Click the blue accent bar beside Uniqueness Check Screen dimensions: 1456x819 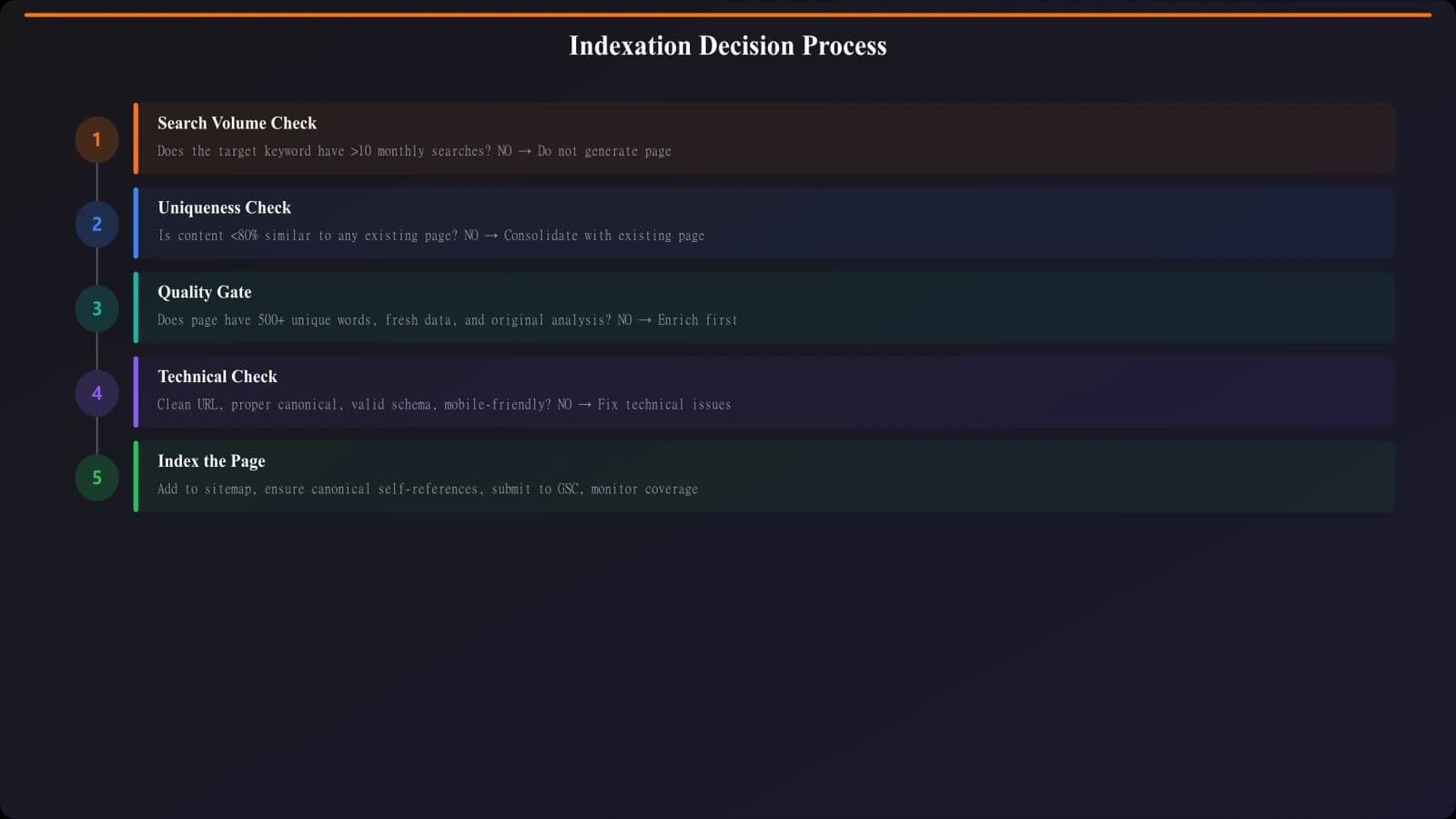point(135,222)
